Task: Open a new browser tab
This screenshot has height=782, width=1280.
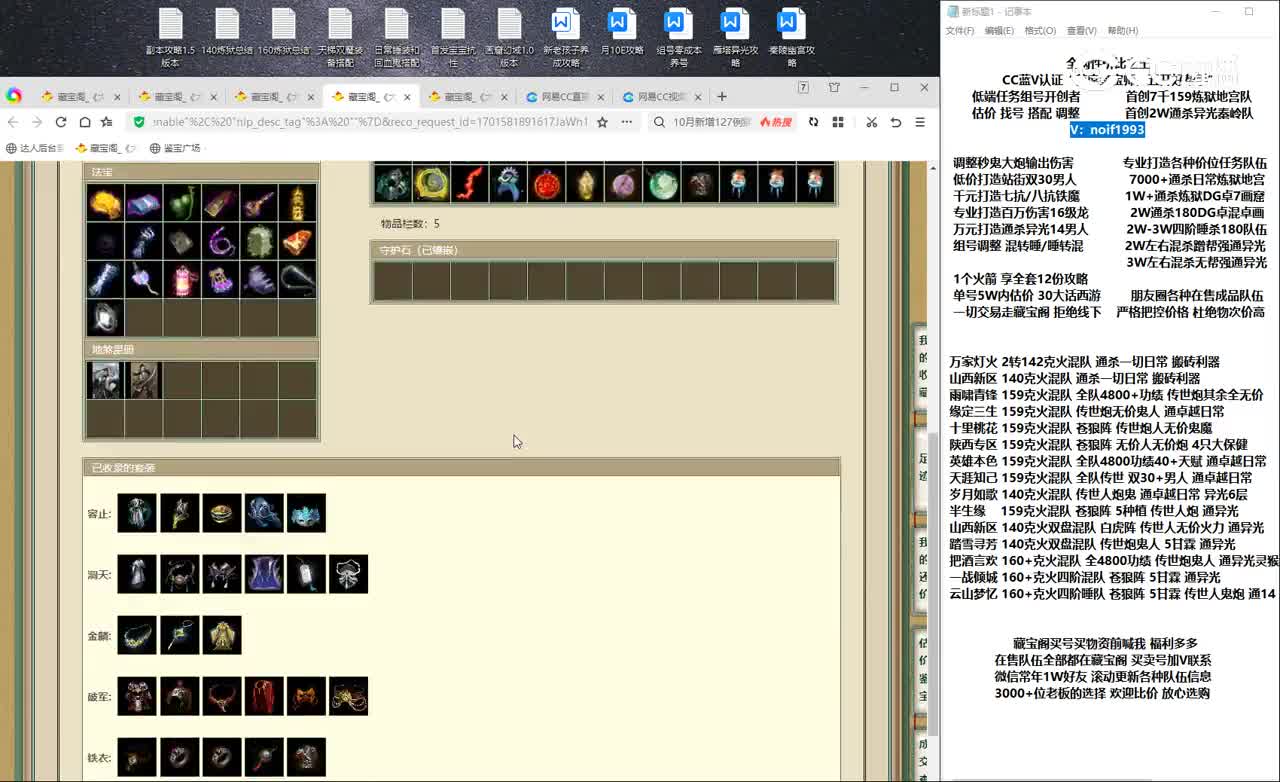Action: [722, 97]
